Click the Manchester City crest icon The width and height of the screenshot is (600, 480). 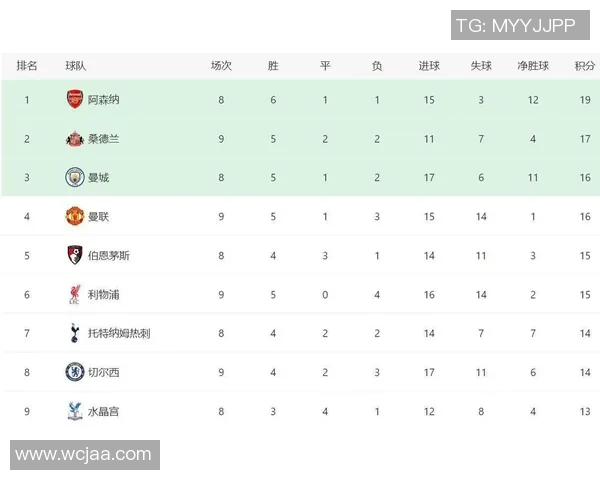[x=75, y=177]
